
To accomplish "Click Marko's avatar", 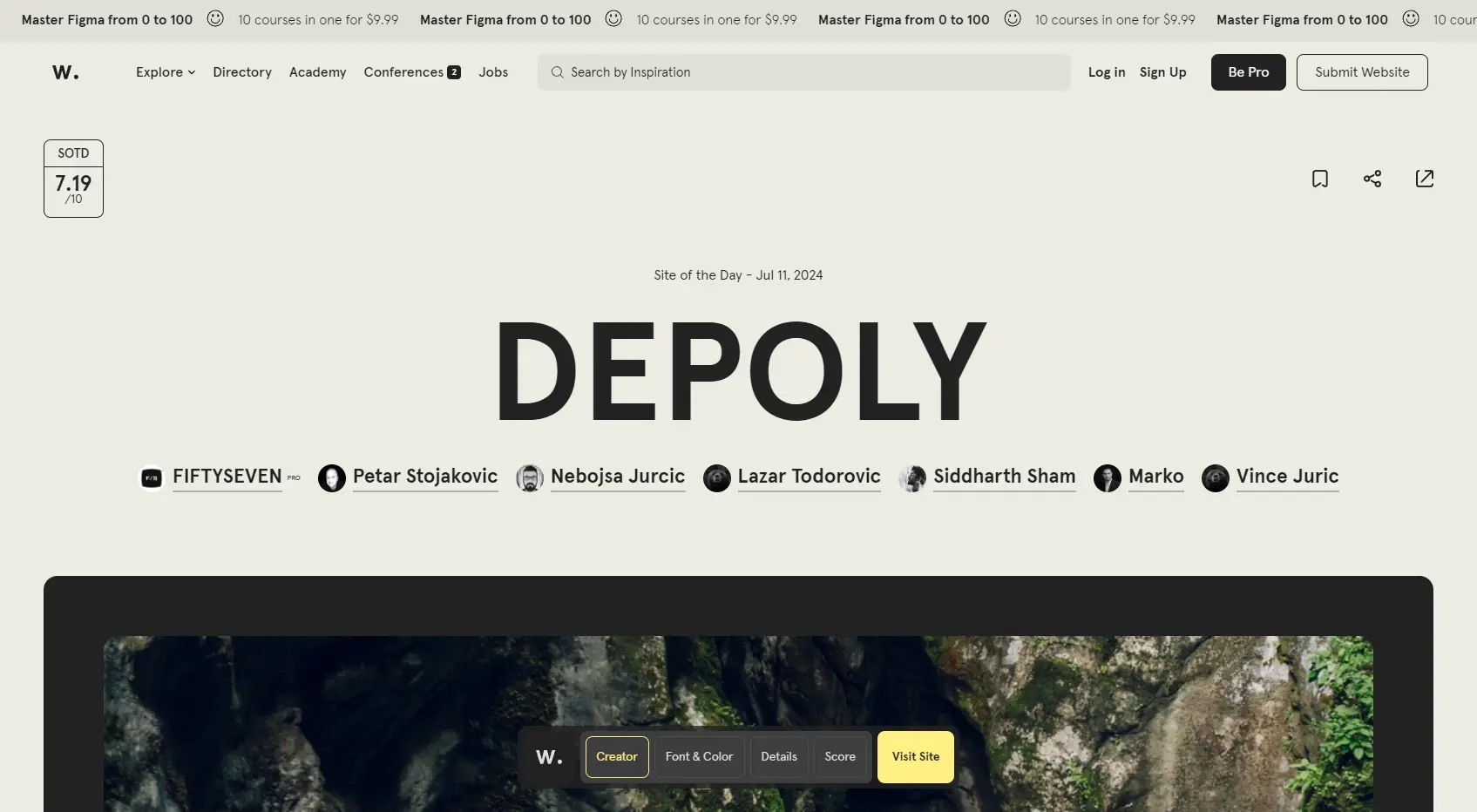I will click(x=1108, y=477).
